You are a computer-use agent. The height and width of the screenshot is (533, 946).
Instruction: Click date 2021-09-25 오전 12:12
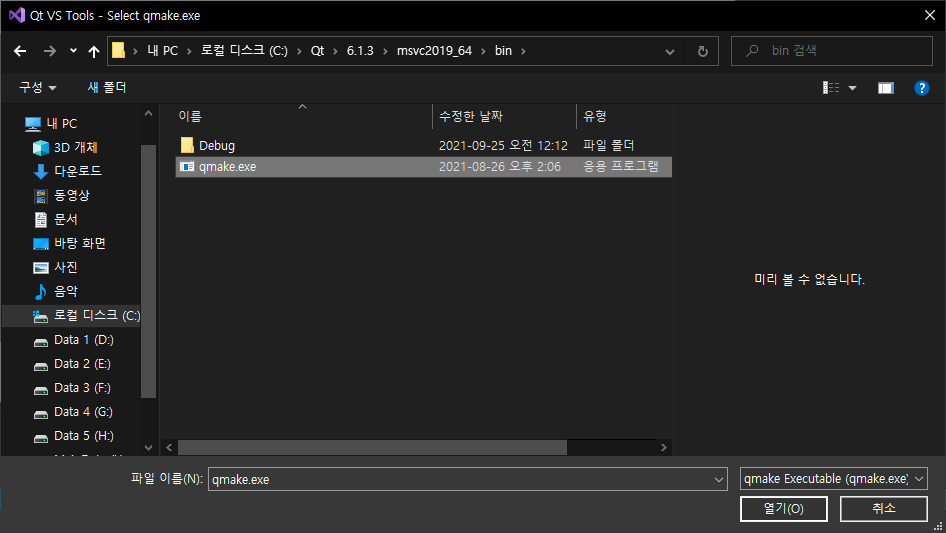pos(503,145)
